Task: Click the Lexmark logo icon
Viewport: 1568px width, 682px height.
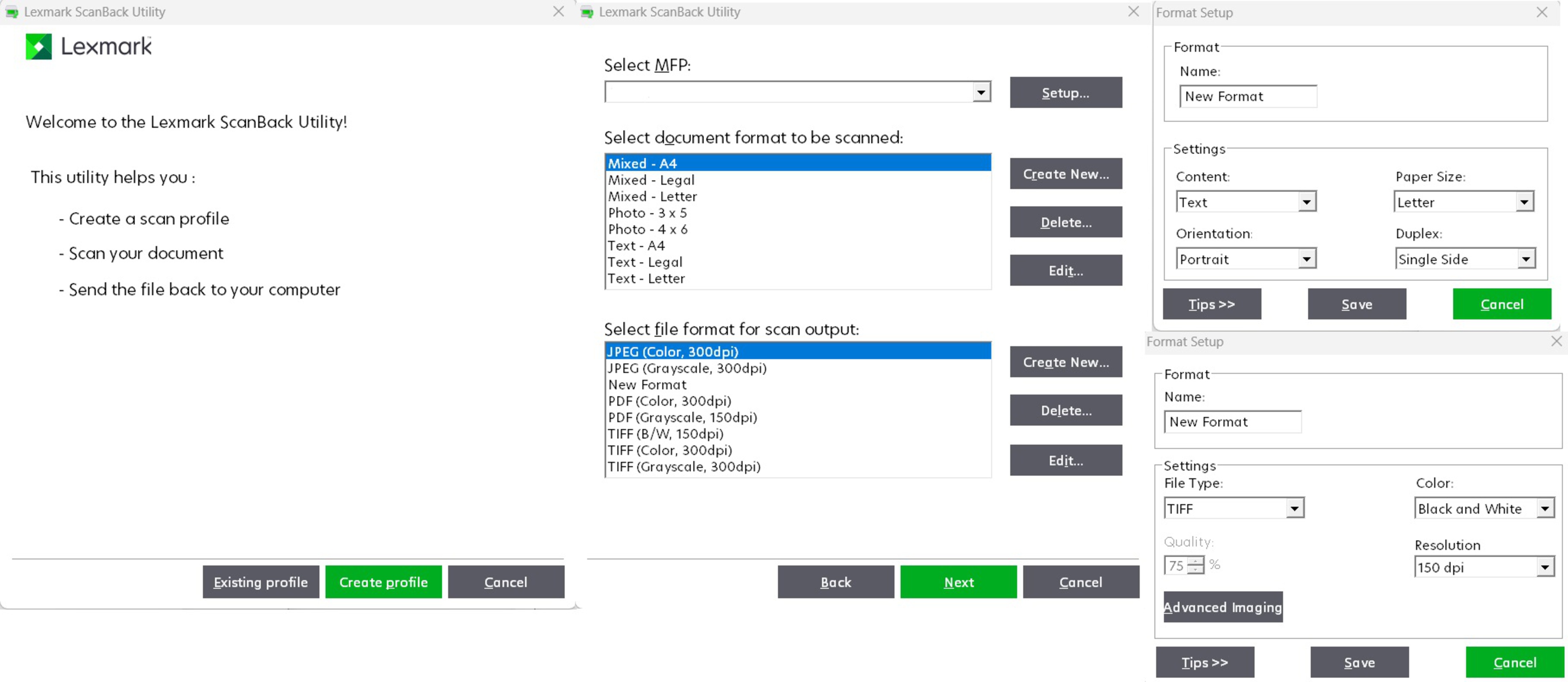Action: coord(38,46)
